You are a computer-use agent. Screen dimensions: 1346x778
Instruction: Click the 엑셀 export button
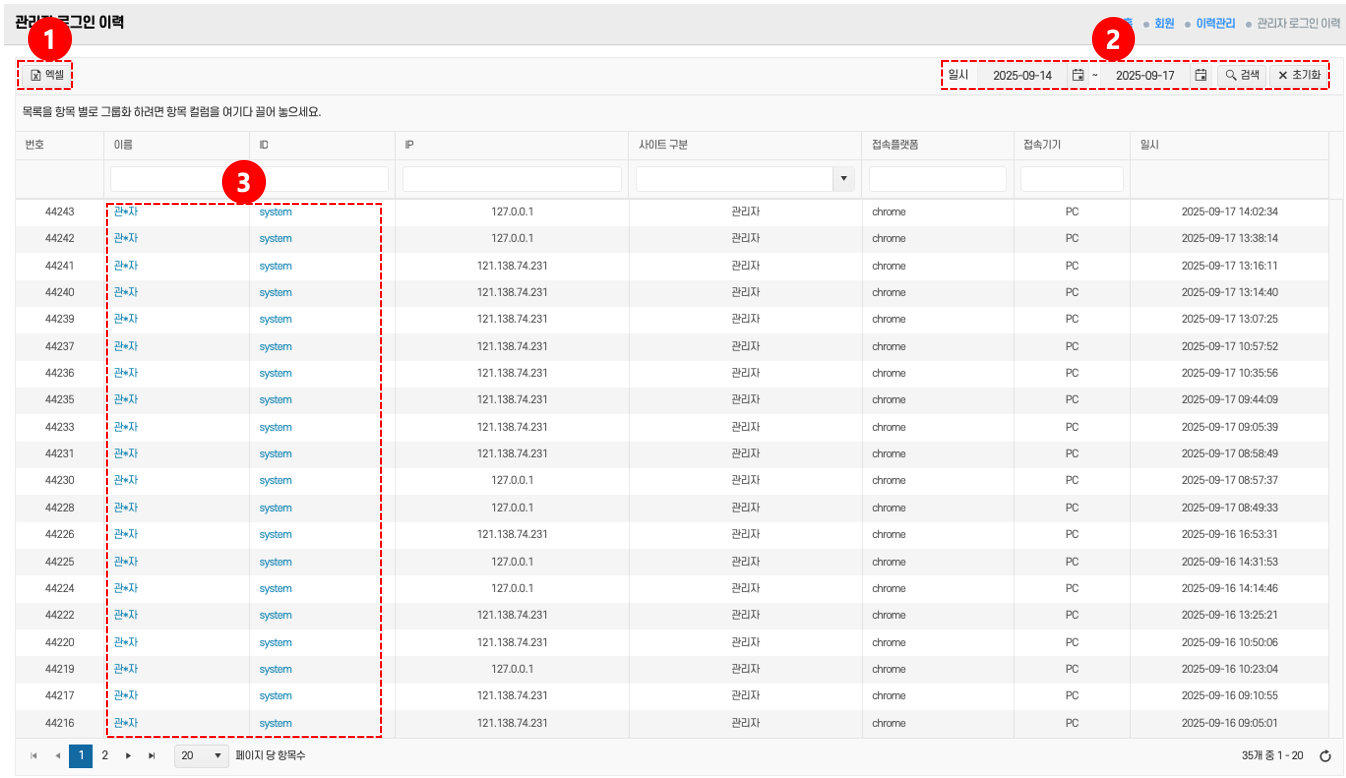pyautogui.click(x=46, y=75)
